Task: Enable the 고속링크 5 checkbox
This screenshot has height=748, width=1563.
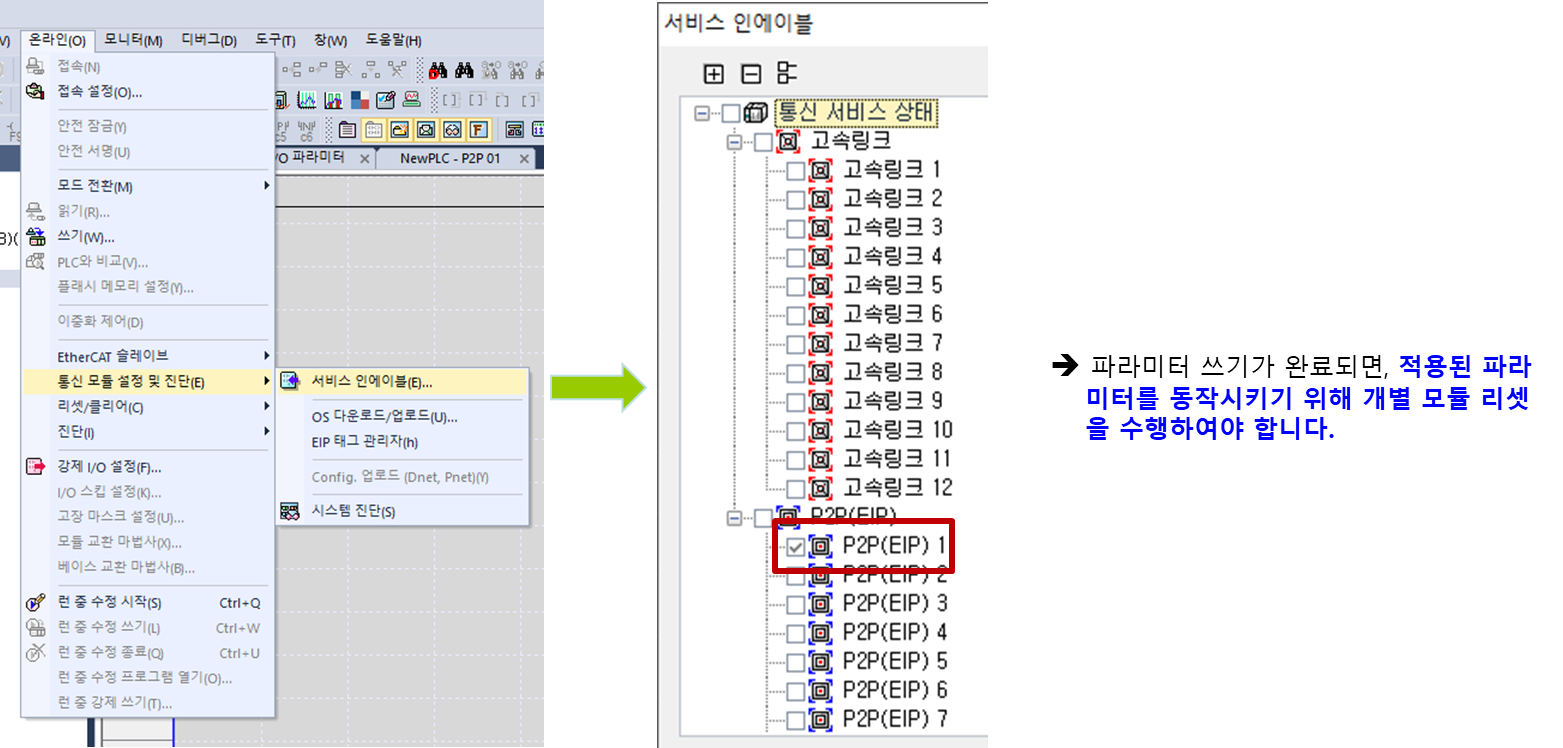Action: (x=795, y=286)
